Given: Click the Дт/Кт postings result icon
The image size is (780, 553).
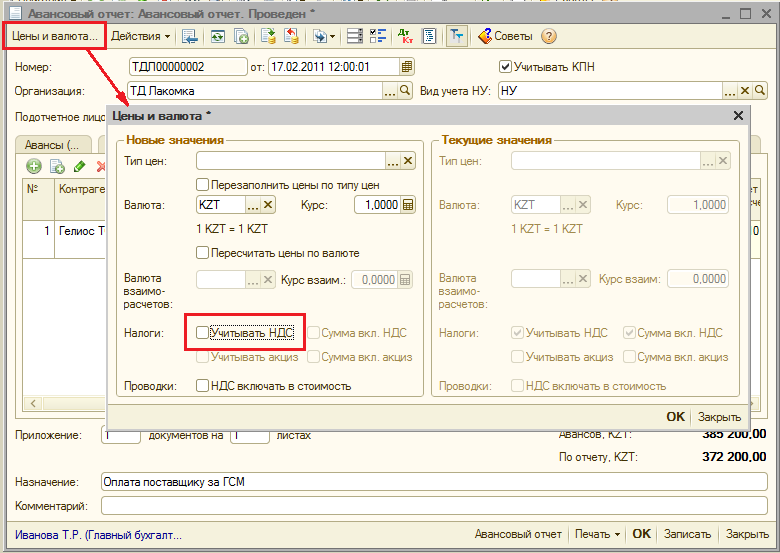Looking at the screenshot, I should tap(405, 36).
